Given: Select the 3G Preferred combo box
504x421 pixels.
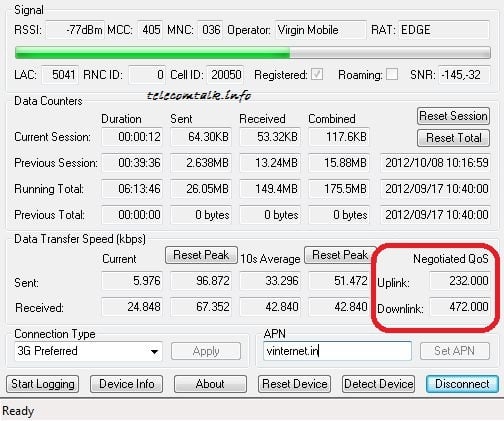Looking at the screenshot, I should [88, 351].
